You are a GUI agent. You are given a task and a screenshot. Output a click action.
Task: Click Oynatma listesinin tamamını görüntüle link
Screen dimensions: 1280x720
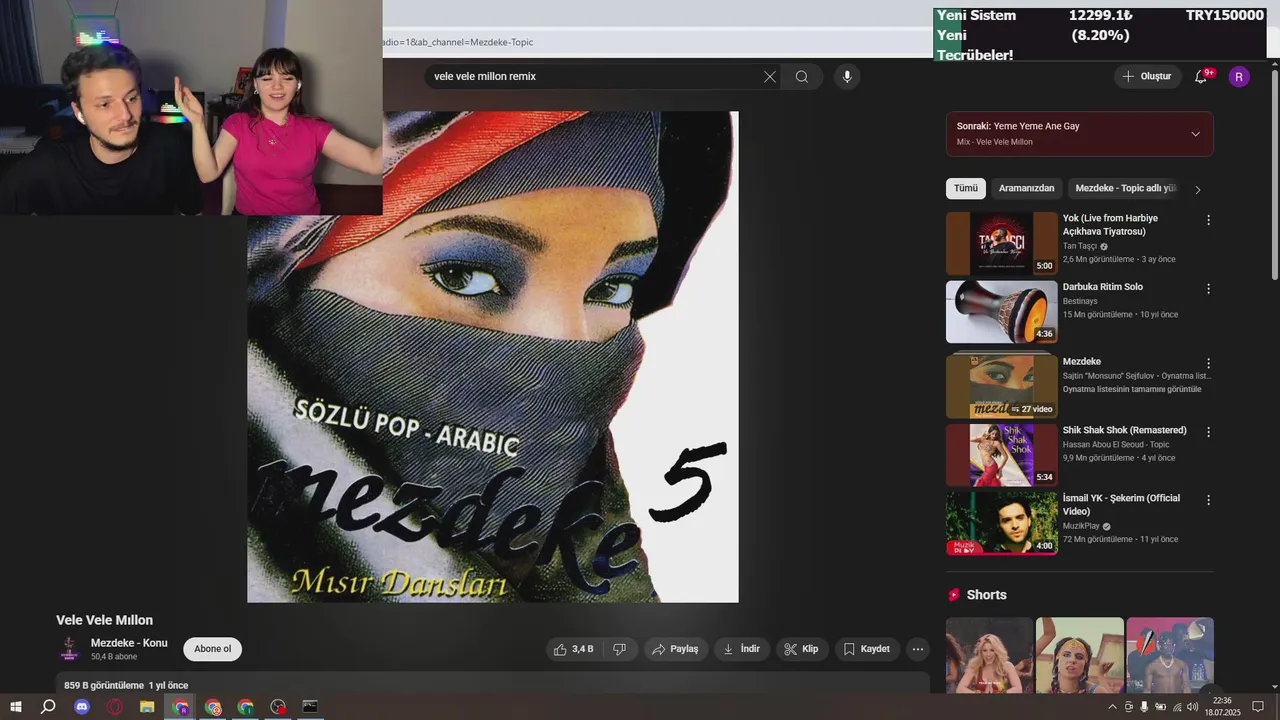(1132, 389)
